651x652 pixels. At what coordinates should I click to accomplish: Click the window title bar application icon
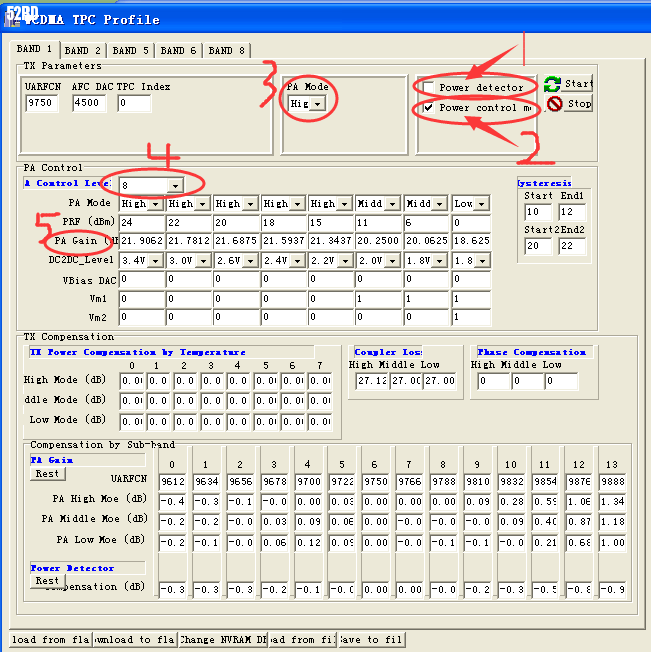12,20
